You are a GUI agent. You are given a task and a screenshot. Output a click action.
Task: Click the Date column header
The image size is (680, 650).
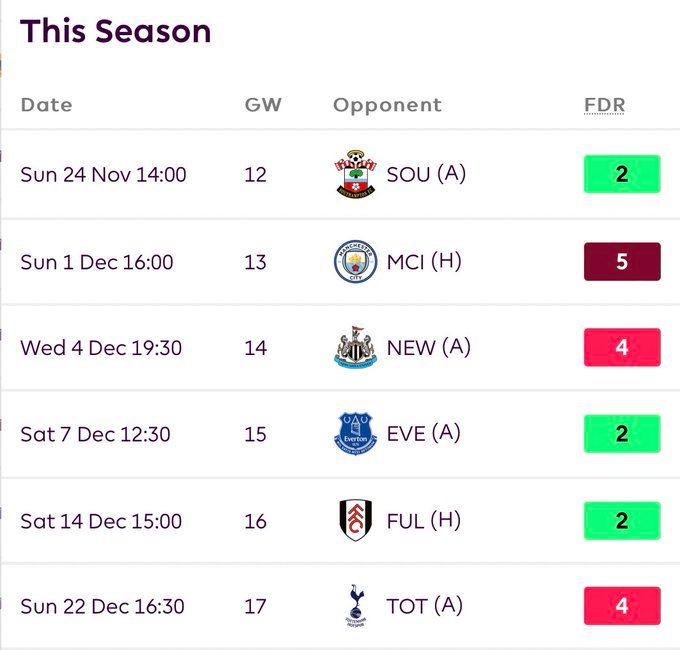pyautogui.click(x=46, y=105)
